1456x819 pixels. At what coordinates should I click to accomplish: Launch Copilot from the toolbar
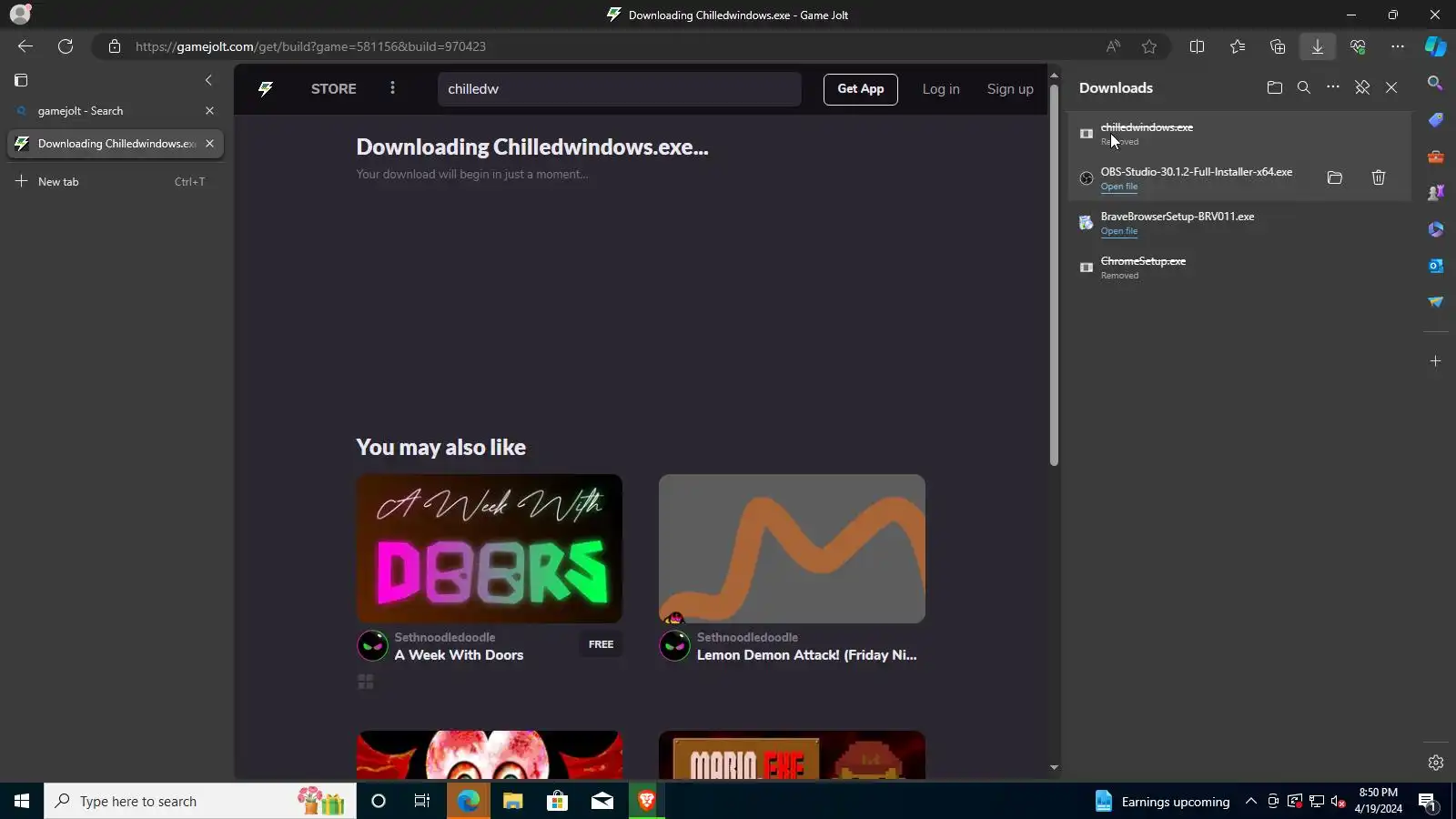click(1436, 46)
